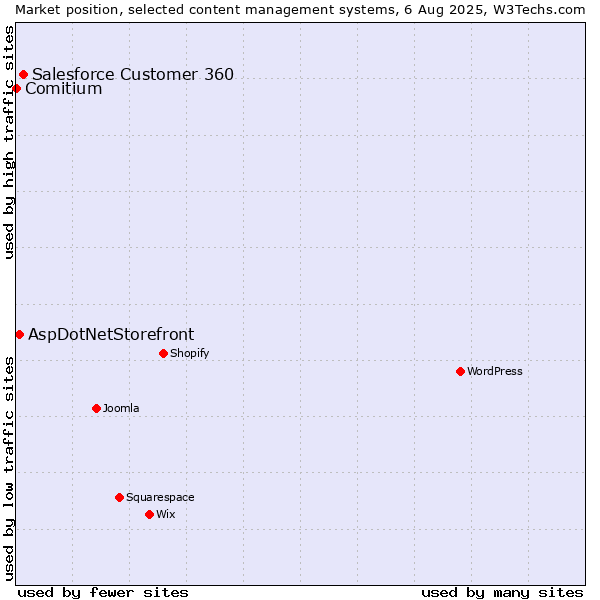Click the Joomla red data point
The height and width of the screenshot is (600, 600).
point(96,409)
